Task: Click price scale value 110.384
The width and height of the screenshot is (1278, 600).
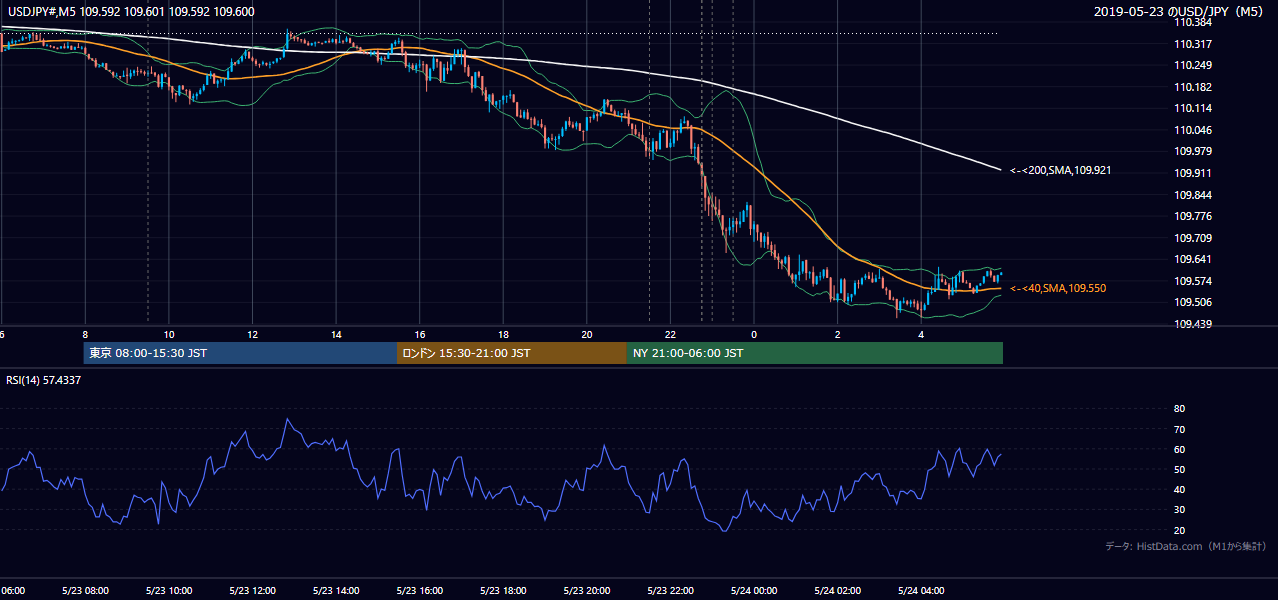Action: click(1193, 22)
